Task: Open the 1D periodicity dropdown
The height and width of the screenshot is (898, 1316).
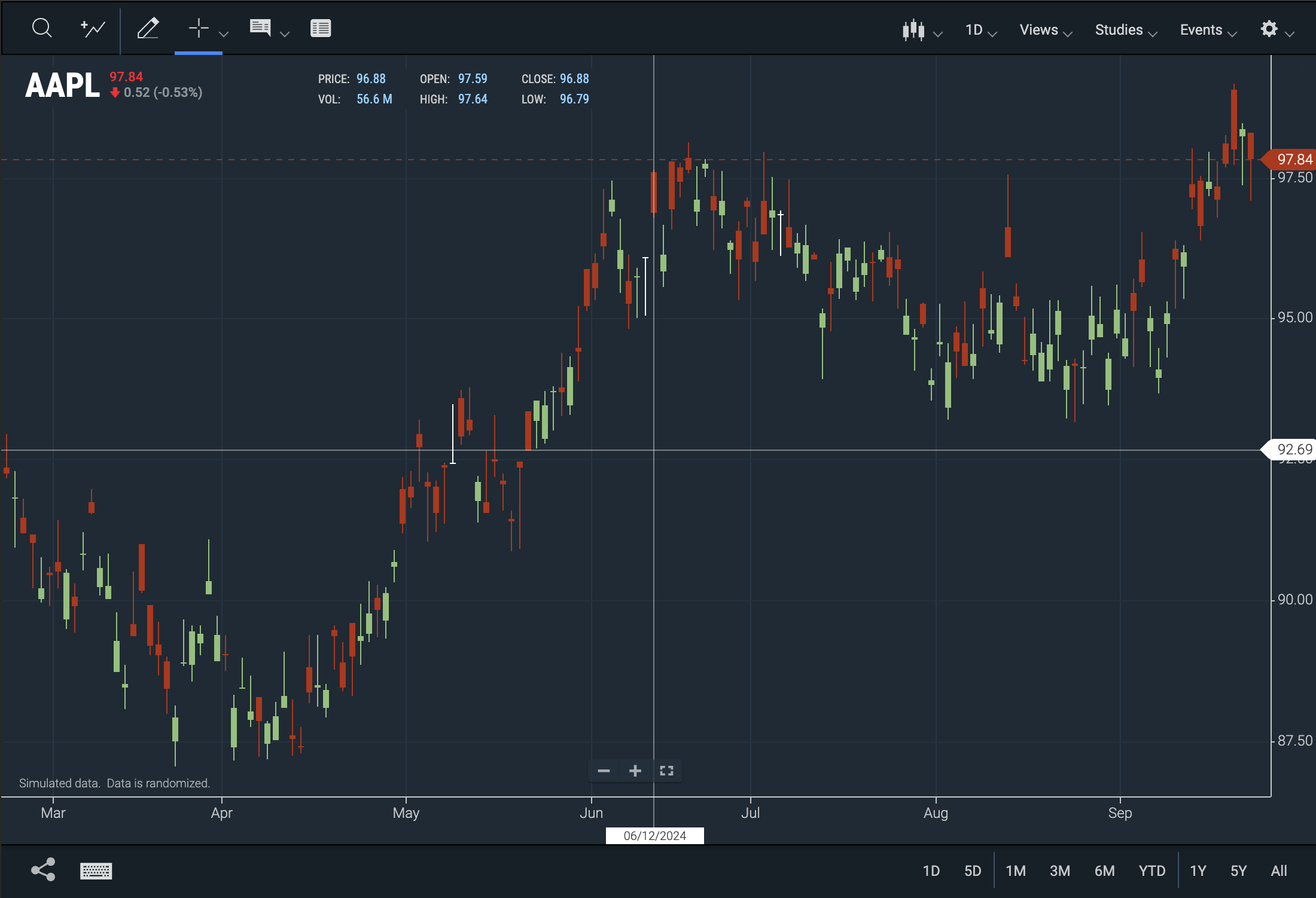Action: tap(981, 30)
